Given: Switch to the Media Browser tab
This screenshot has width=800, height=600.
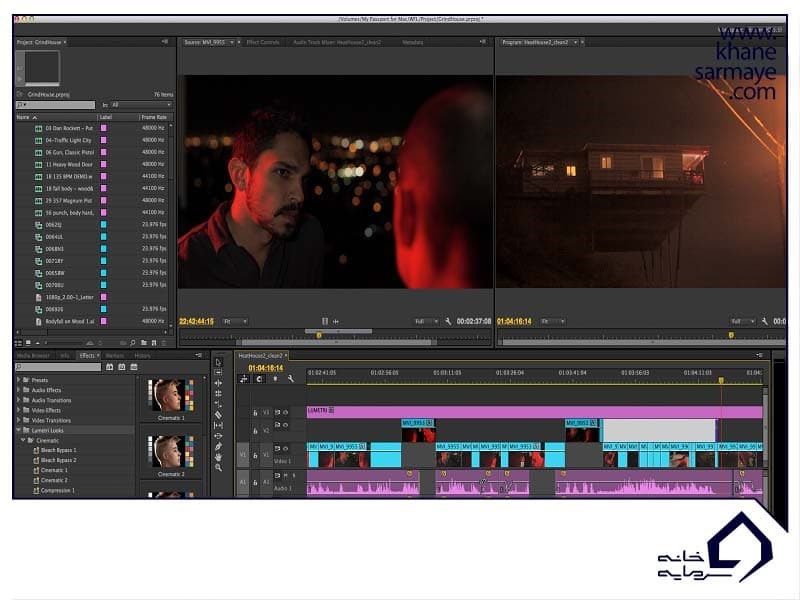Looking at the screenshot, I should tap(33, 356).
